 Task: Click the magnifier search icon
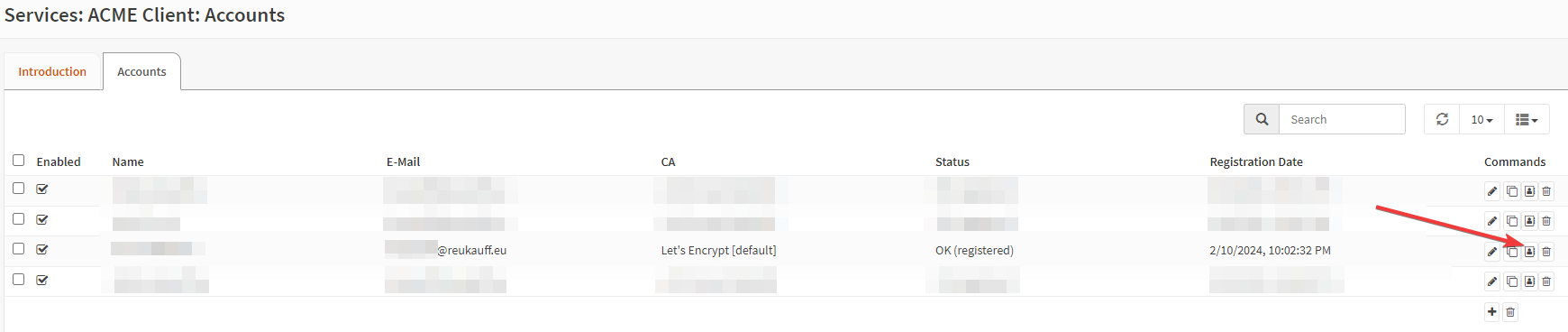(x=1262, y=119)
